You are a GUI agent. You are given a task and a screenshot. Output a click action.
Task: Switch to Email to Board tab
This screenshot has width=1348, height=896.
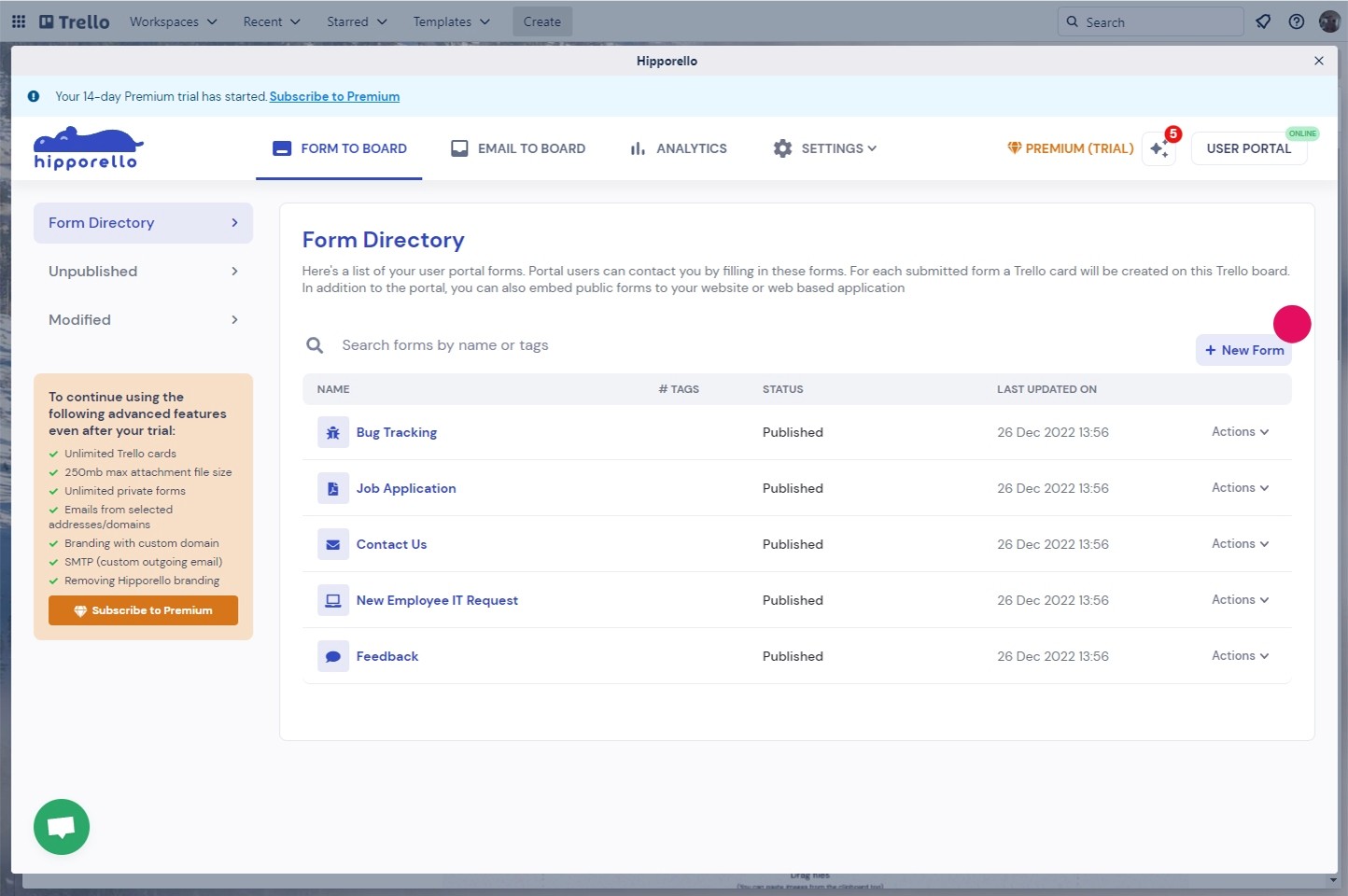[518, 148]
